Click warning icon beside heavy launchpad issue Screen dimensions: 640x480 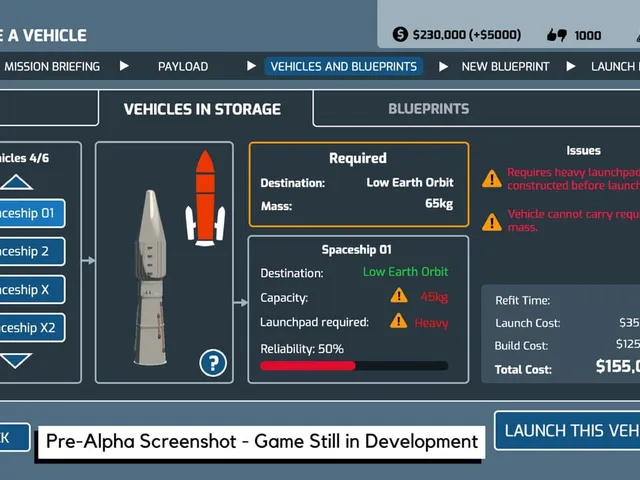pos(492,179)
